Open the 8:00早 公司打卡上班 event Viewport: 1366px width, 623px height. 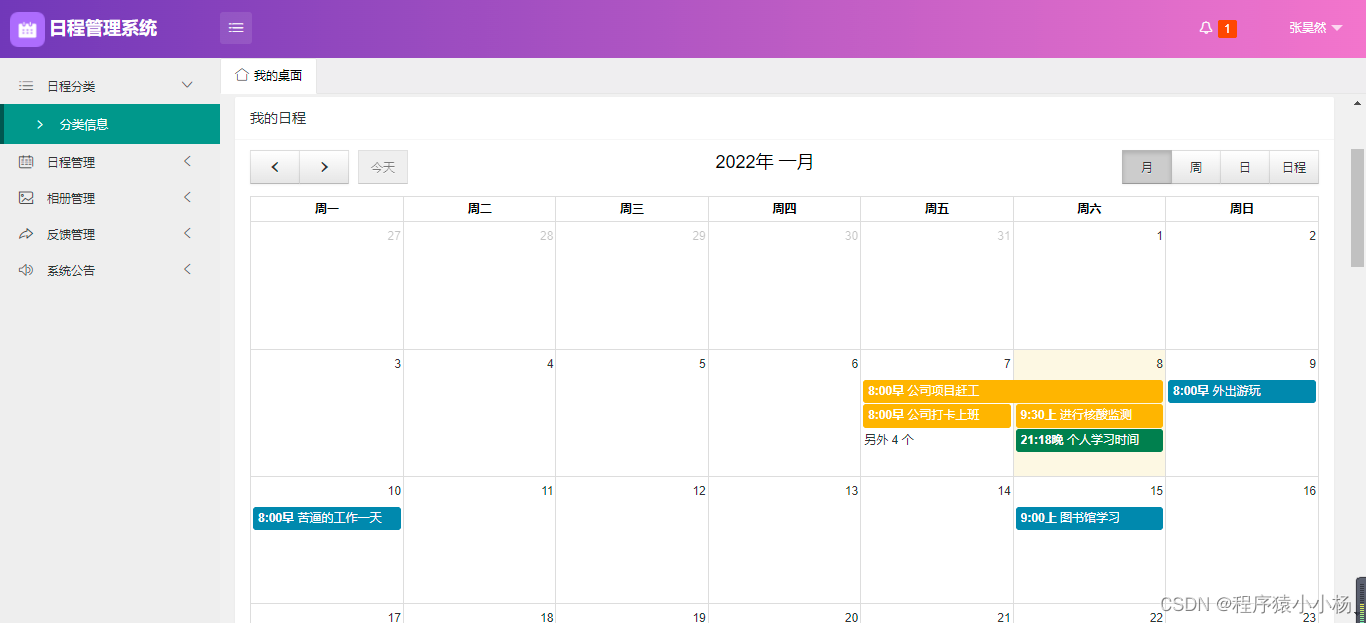click(x=937, y=415)
